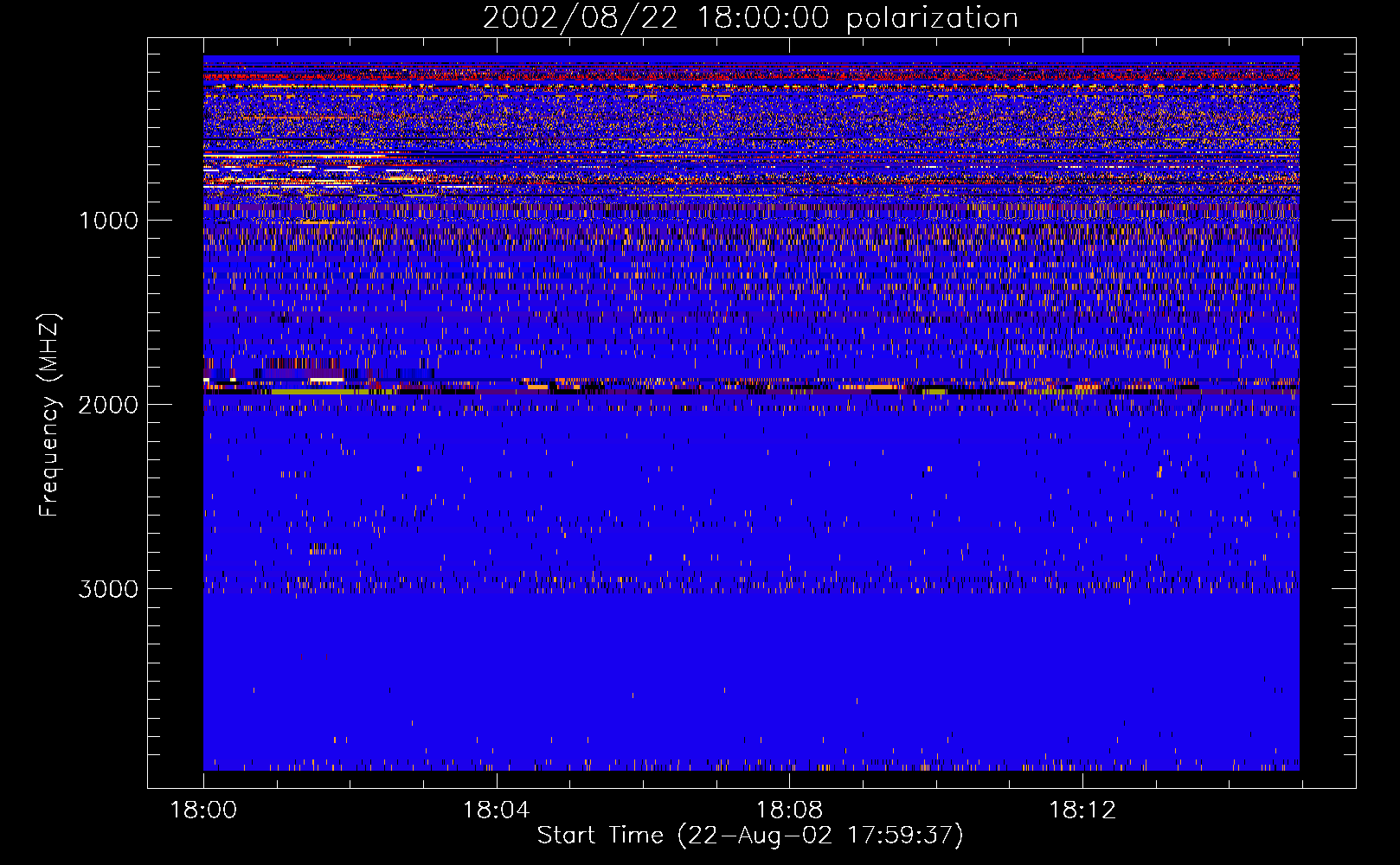Click the 1000 frequency tick label
Viewport: 1400px width, 865px height.
(x=108, y=221)
